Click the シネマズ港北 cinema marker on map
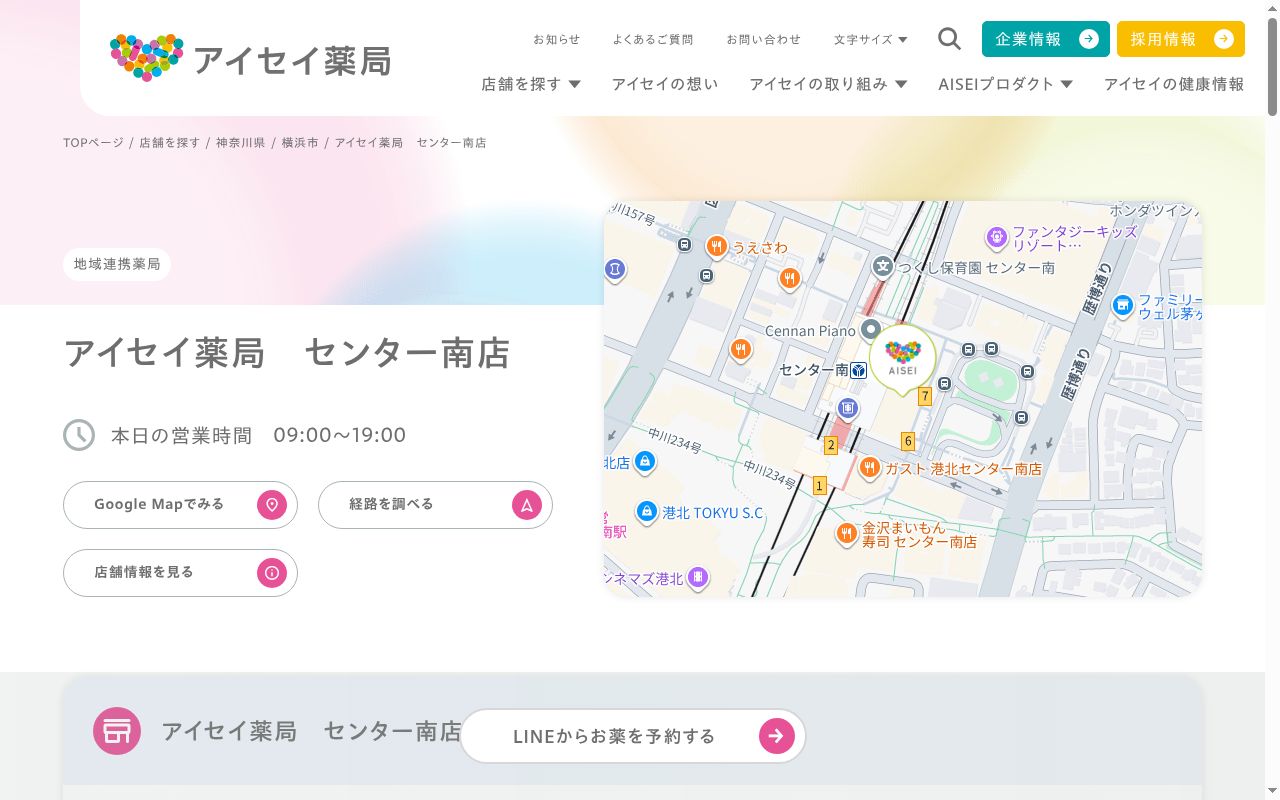Image resolution: width=1280 pixels, height=800 pixels. [x=699, y=578]
